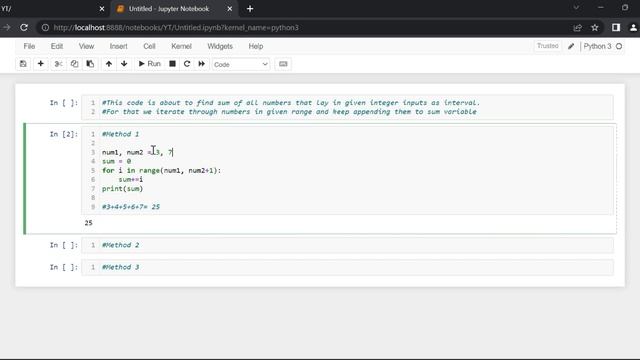Click the output value 25

pos(89,223)
